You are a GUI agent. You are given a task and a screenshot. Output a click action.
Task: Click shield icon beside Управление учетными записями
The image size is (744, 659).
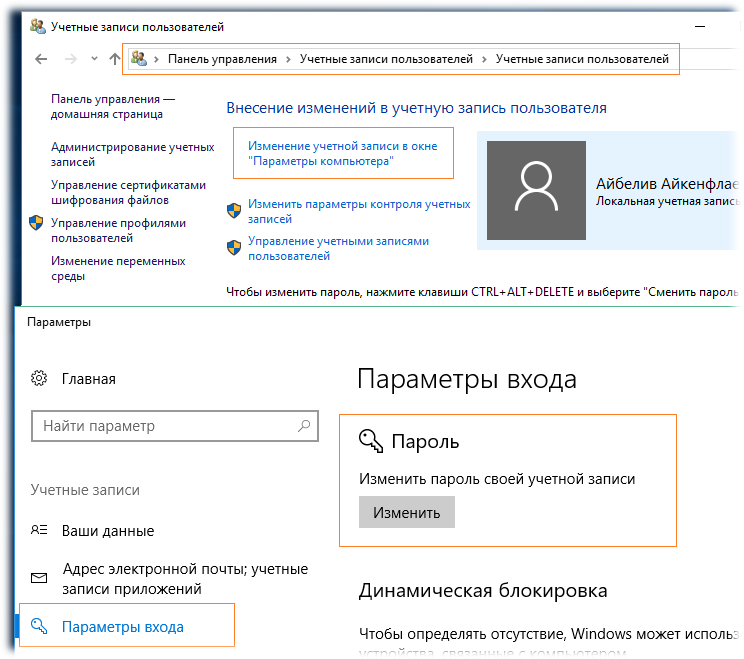pyautogui.click(x=234, y=247)
